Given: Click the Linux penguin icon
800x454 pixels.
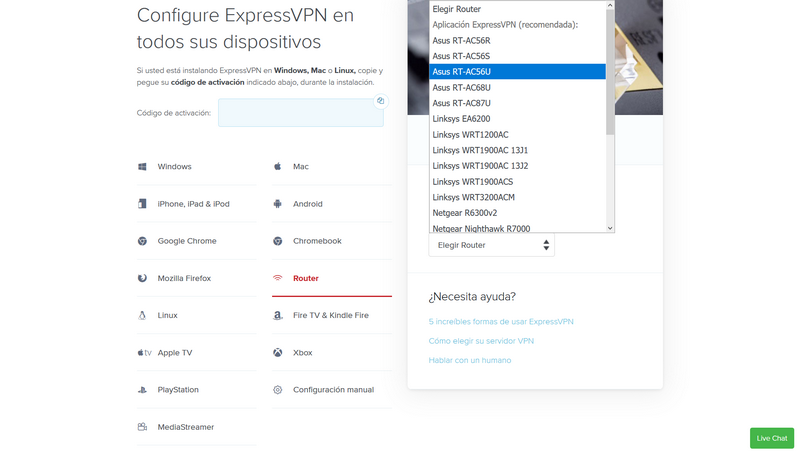Looking at the screenshot, I should (x=142, y=315).
